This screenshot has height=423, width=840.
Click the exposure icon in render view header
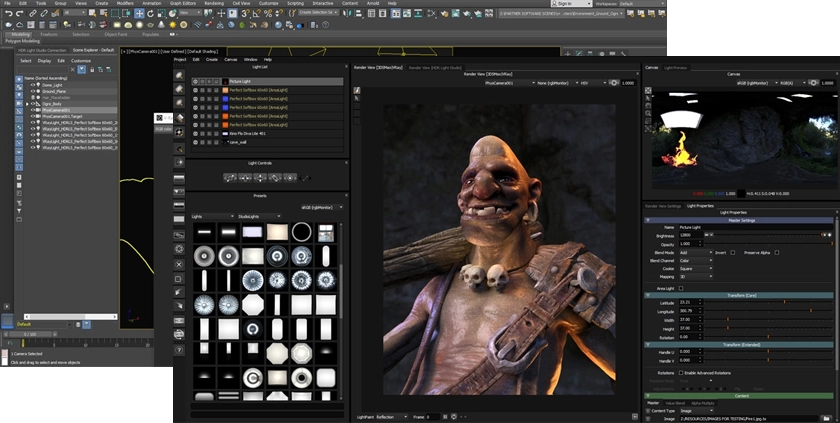614,83
